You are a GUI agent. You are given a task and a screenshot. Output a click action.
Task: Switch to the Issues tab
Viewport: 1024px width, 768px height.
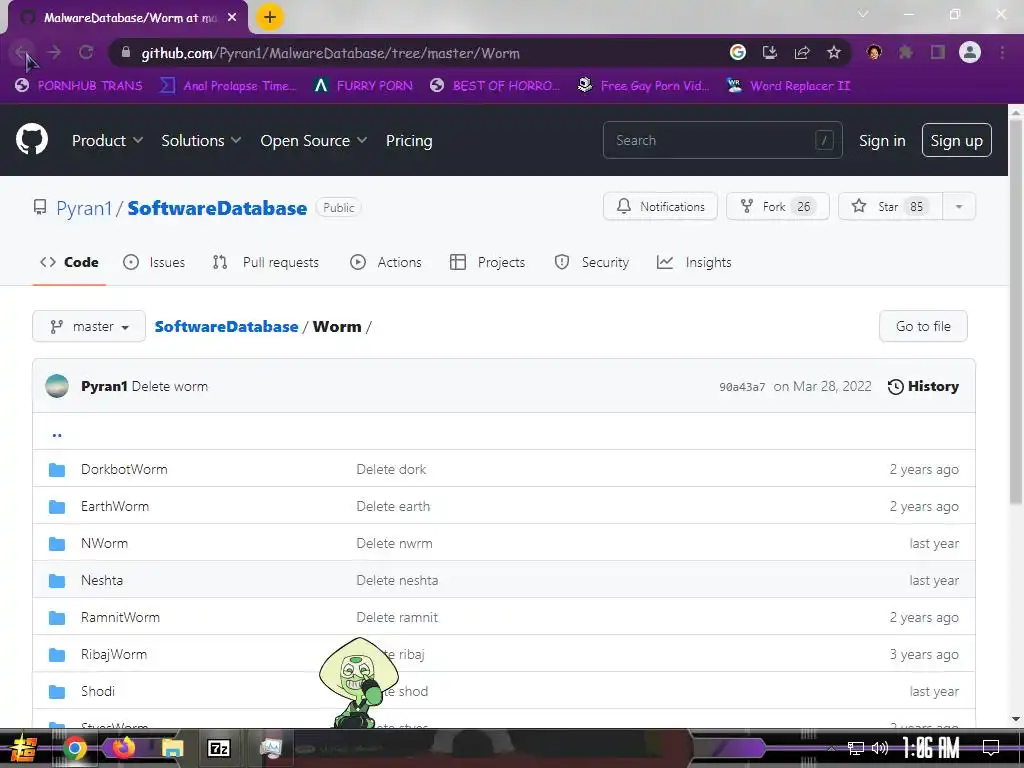154,262
